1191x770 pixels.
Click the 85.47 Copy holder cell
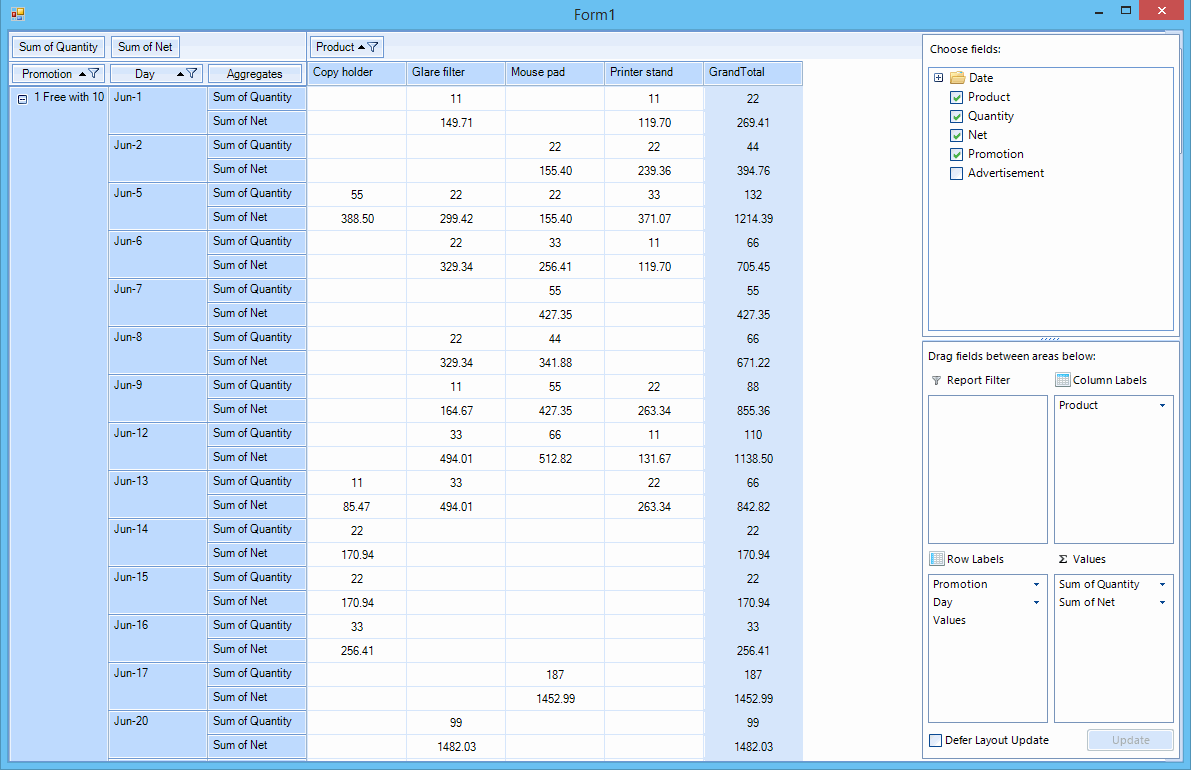pyautogui.click(x=357, y=506)
